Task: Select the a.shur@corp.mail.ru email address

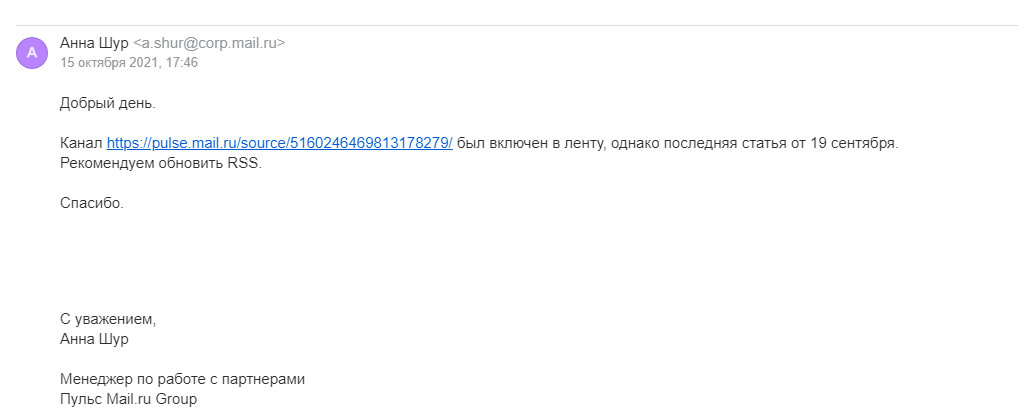Action: click(209, 43)
